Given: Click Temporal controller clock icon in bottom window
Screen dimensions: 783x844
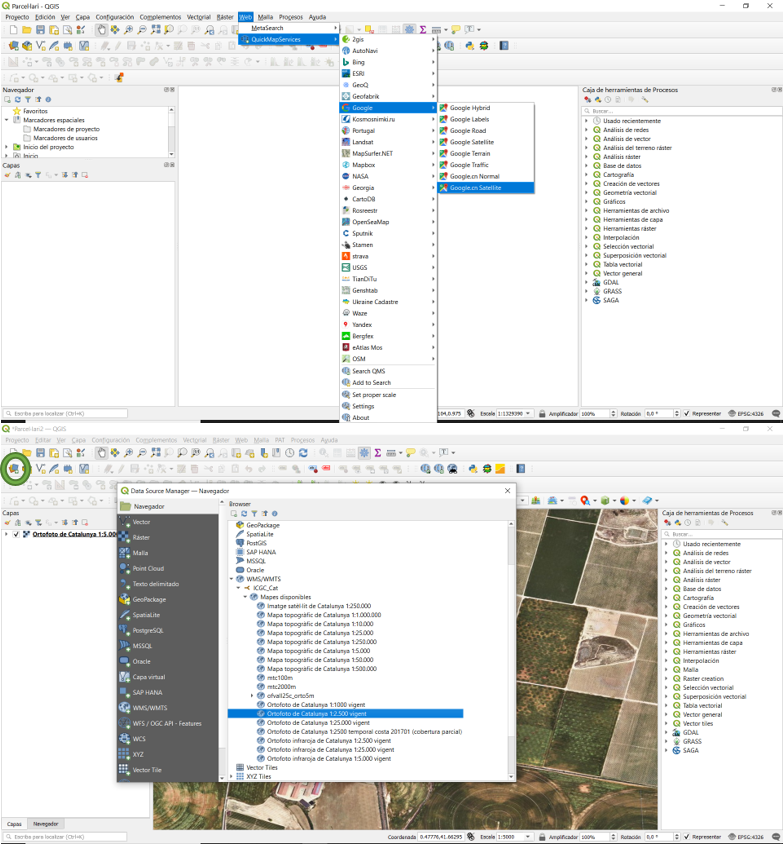Looking at the screenshot, I should point(290,453).
